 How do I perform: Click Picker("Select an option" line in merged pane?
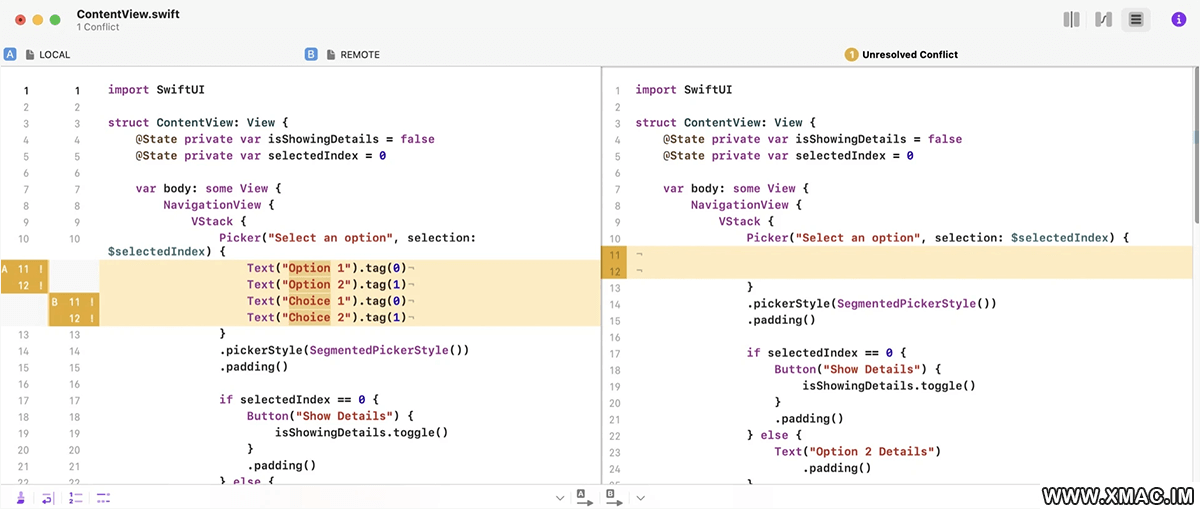click(x=938, y=238)
